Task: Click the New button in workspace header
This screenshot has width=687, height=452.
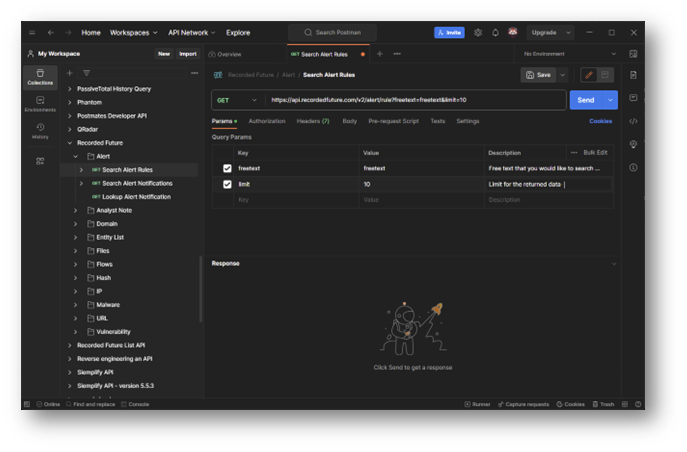Action: [164, 54]
